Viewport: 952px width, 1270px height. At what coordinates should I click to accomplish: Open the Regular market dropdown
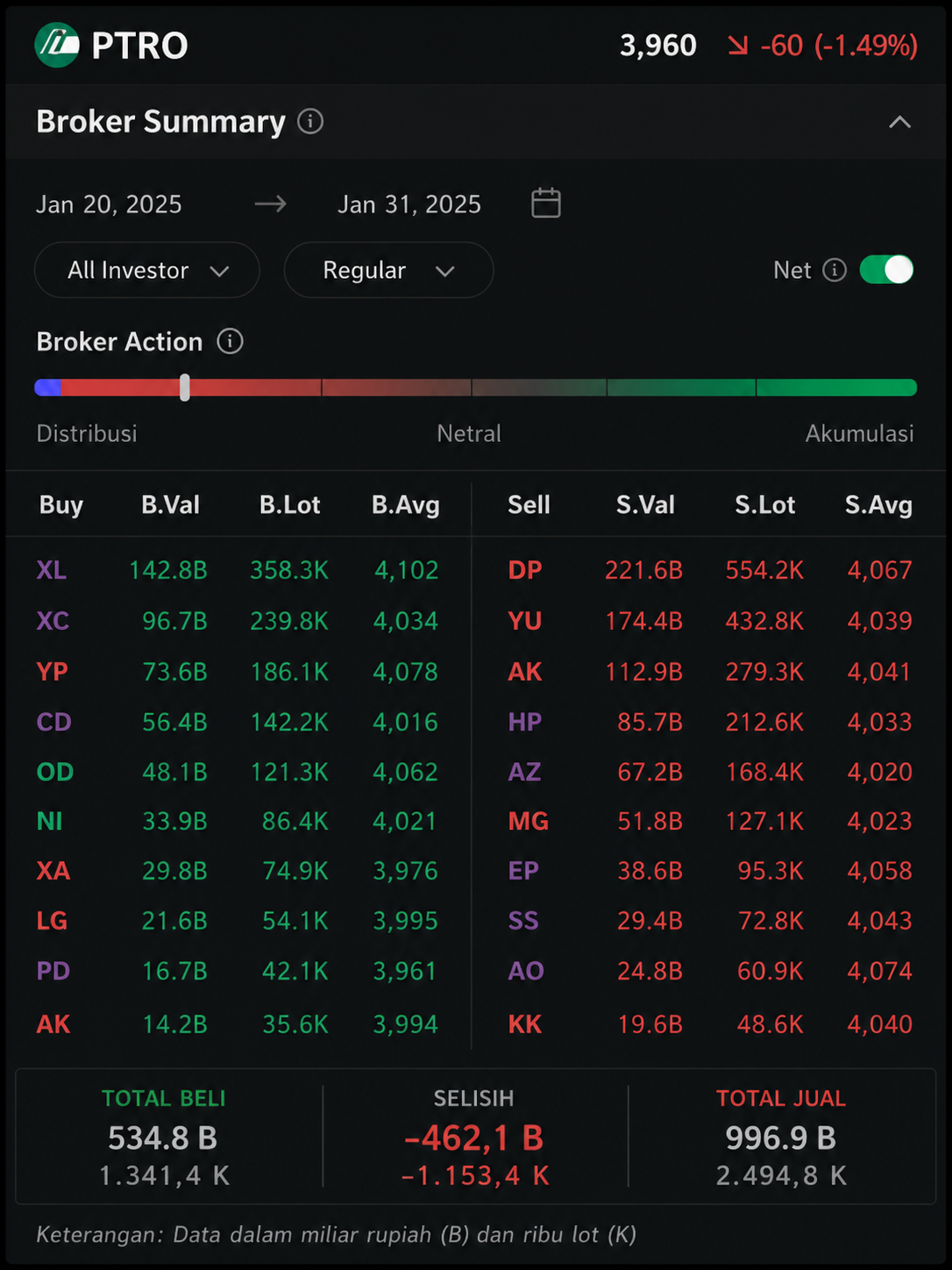coord(388,270)
